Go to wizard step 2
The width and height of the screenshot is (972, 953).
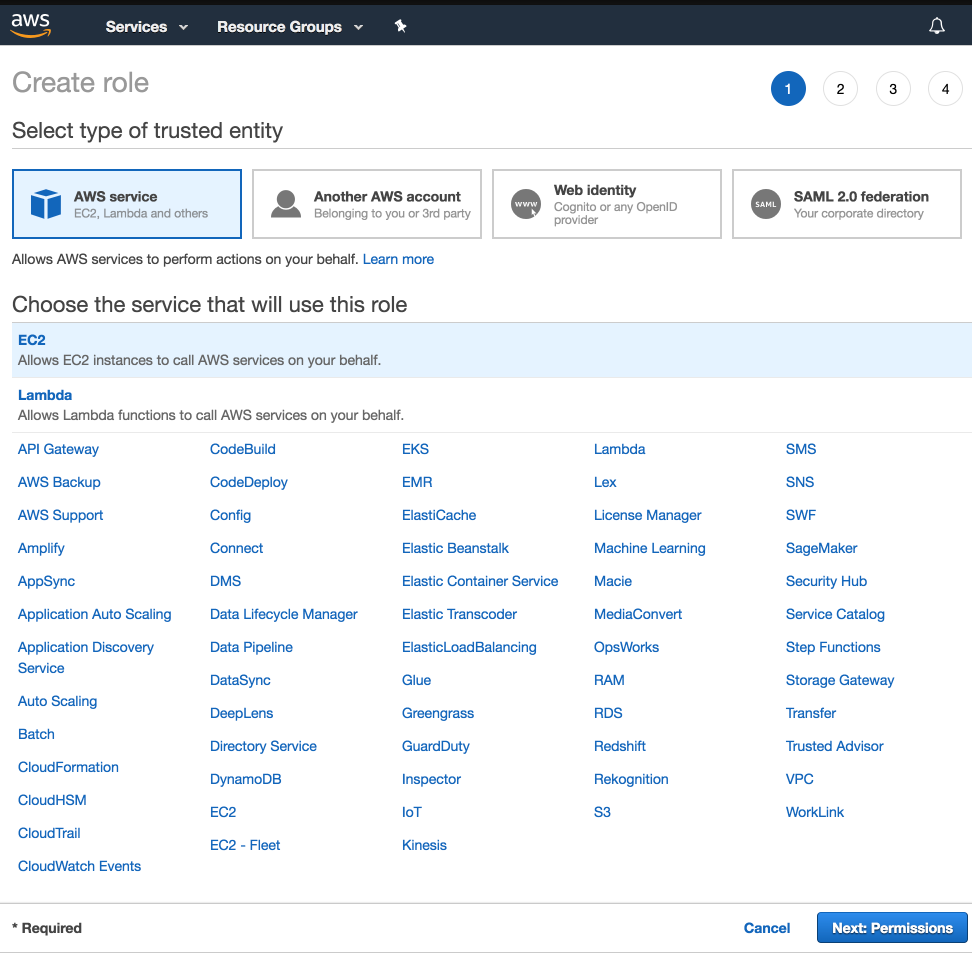[840, 89]
